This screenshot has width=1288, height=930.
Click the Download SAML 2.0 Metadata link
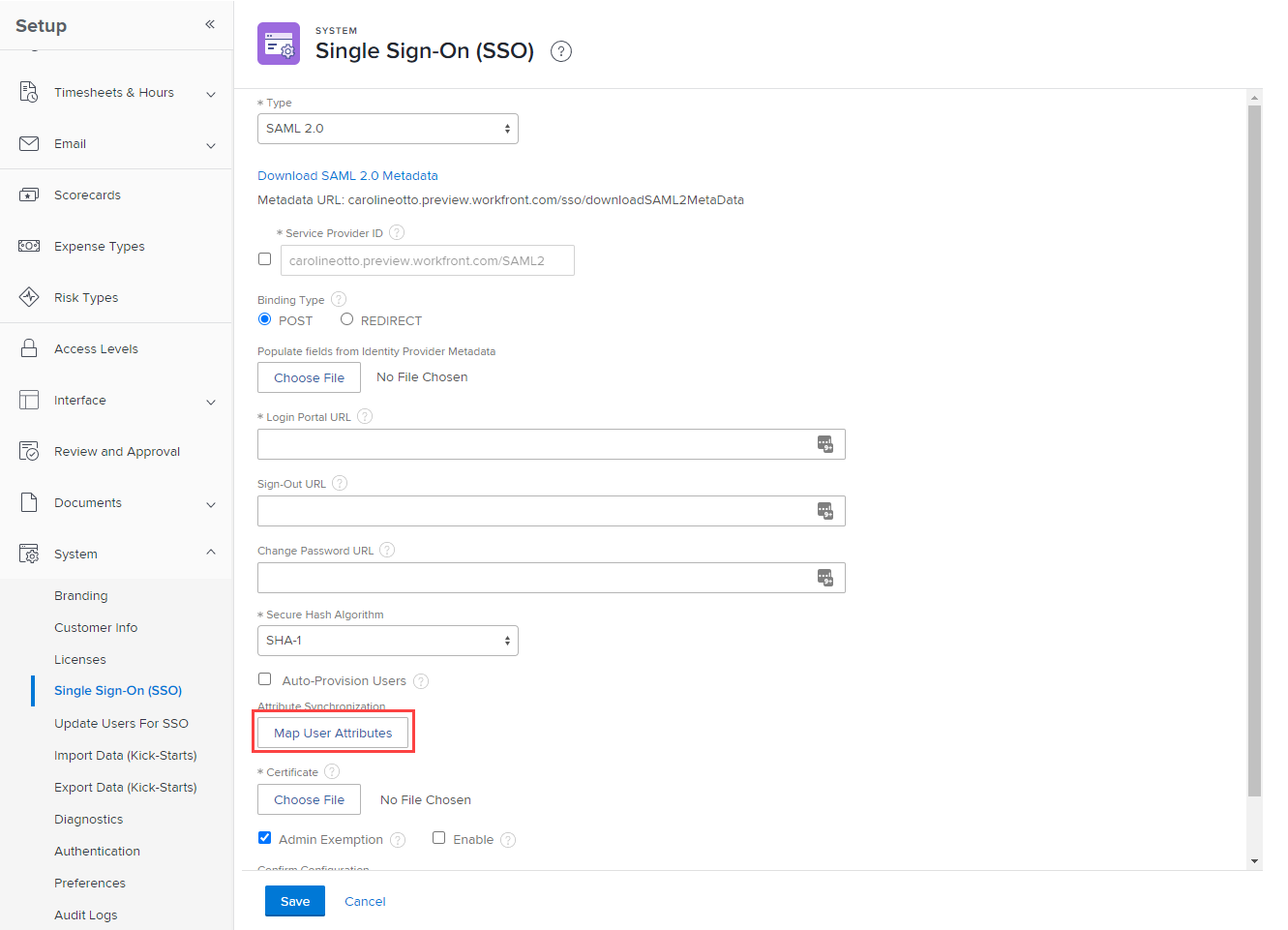click(x=347, y=176)
